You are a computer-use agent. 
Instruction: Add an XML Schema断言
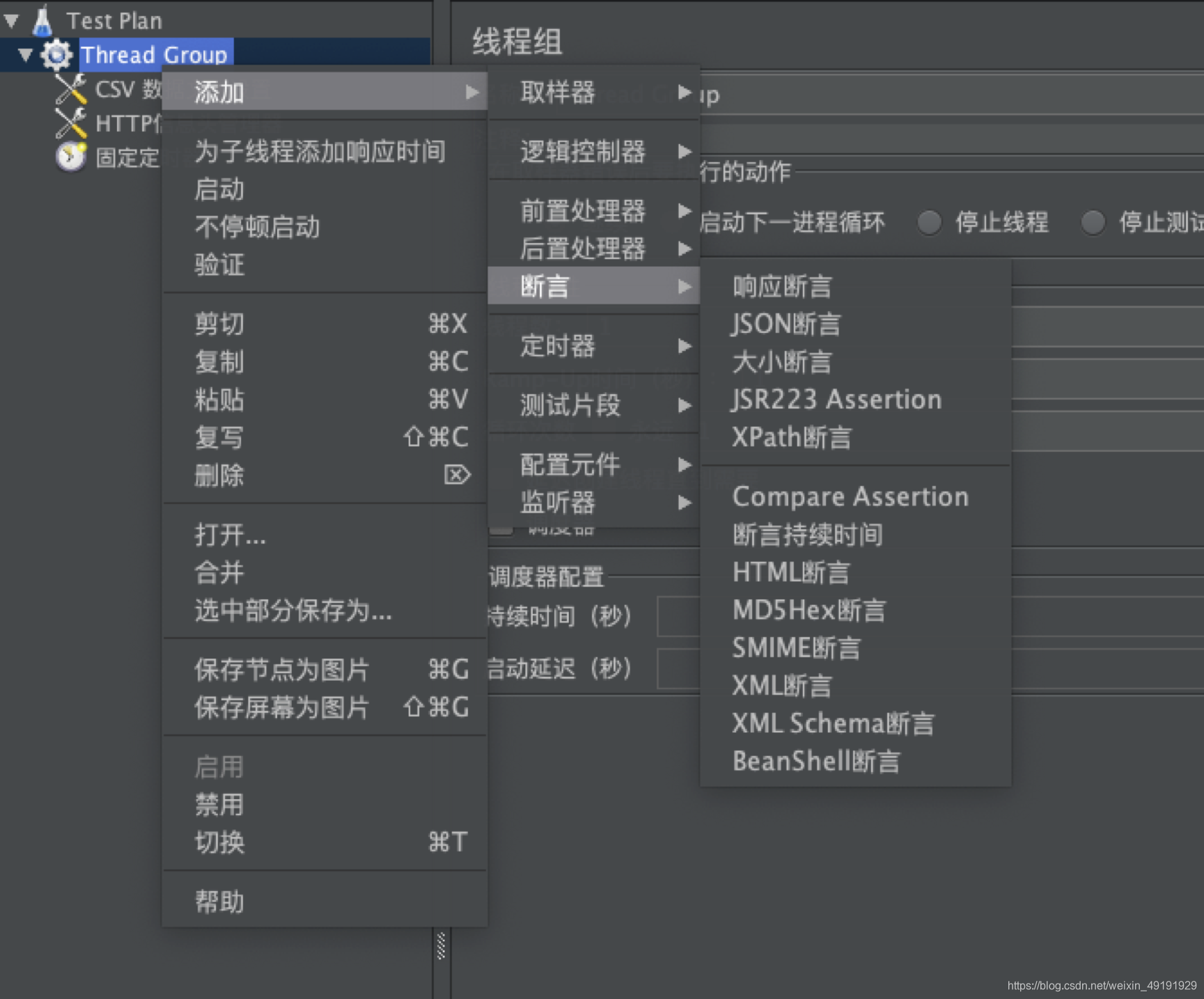click(856, 723)
